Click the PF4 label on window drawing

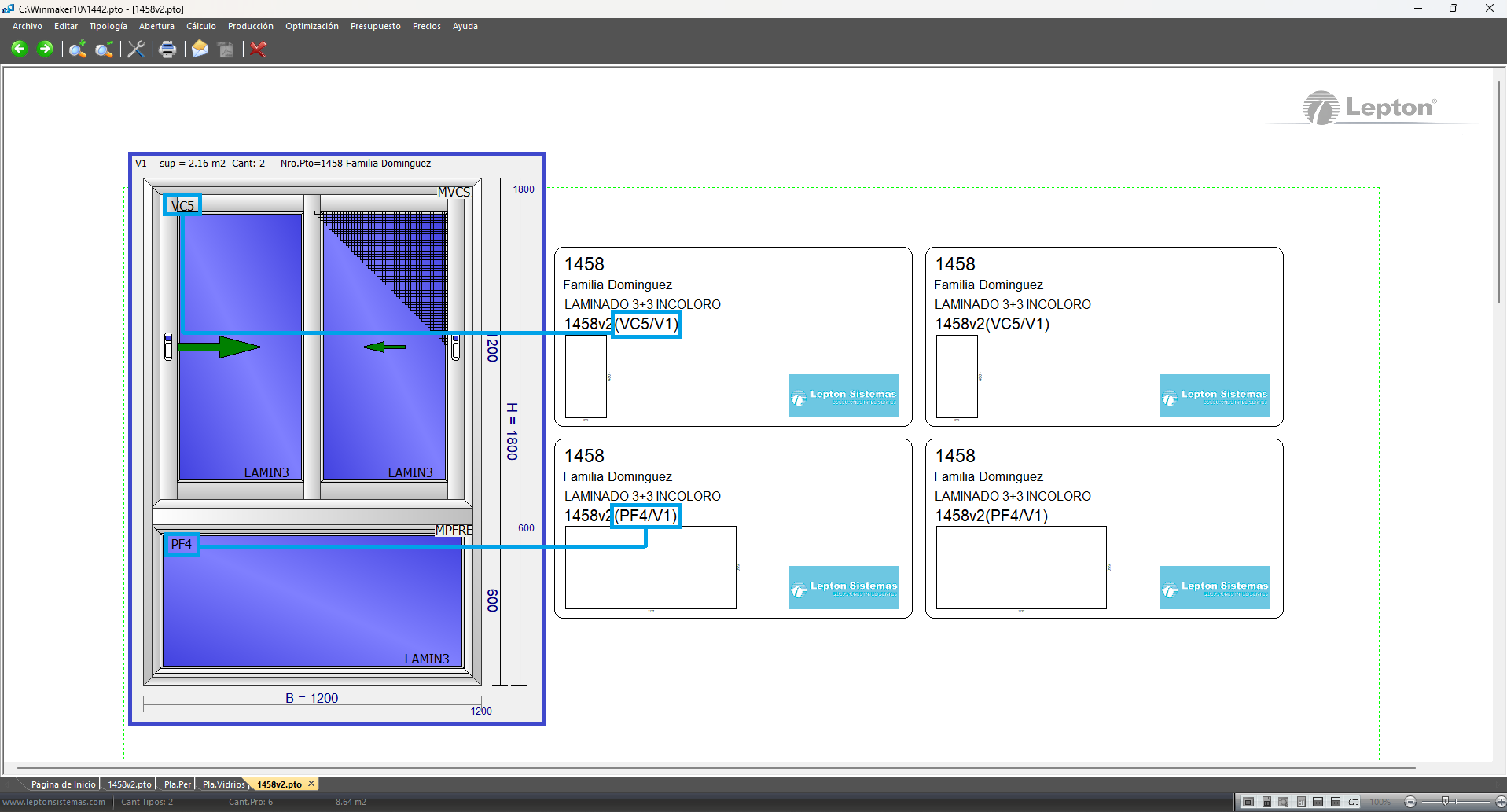pos(182,544)
